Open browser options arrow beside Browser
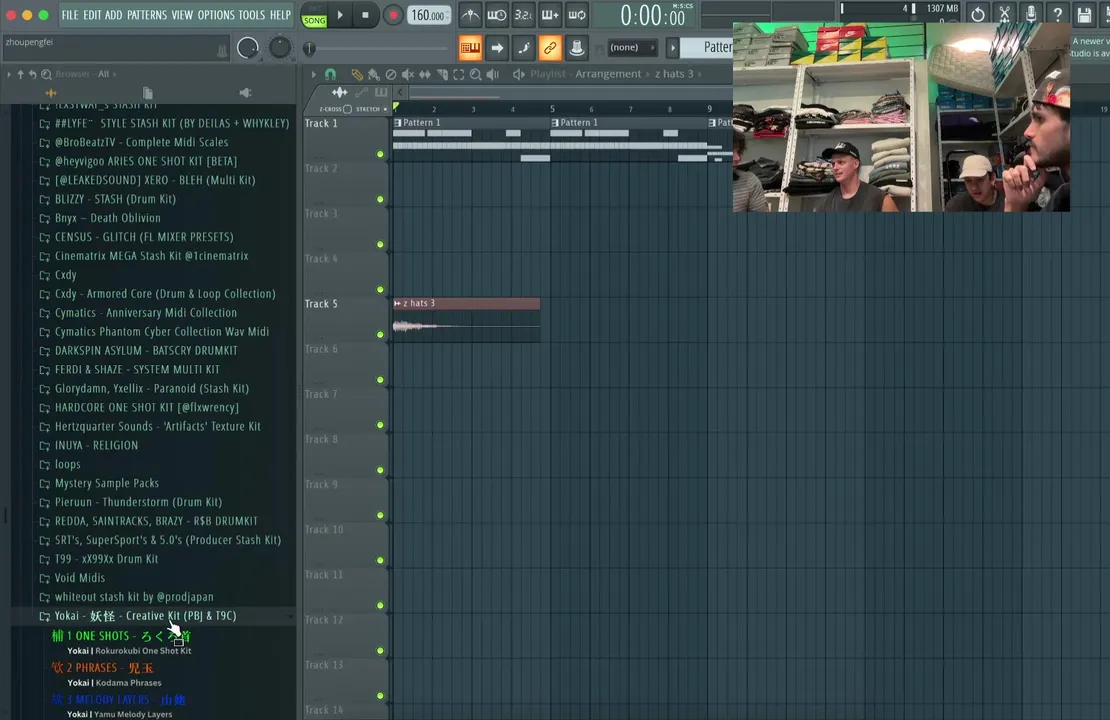This screenshot has width=1110, height=720. [8, 74]
